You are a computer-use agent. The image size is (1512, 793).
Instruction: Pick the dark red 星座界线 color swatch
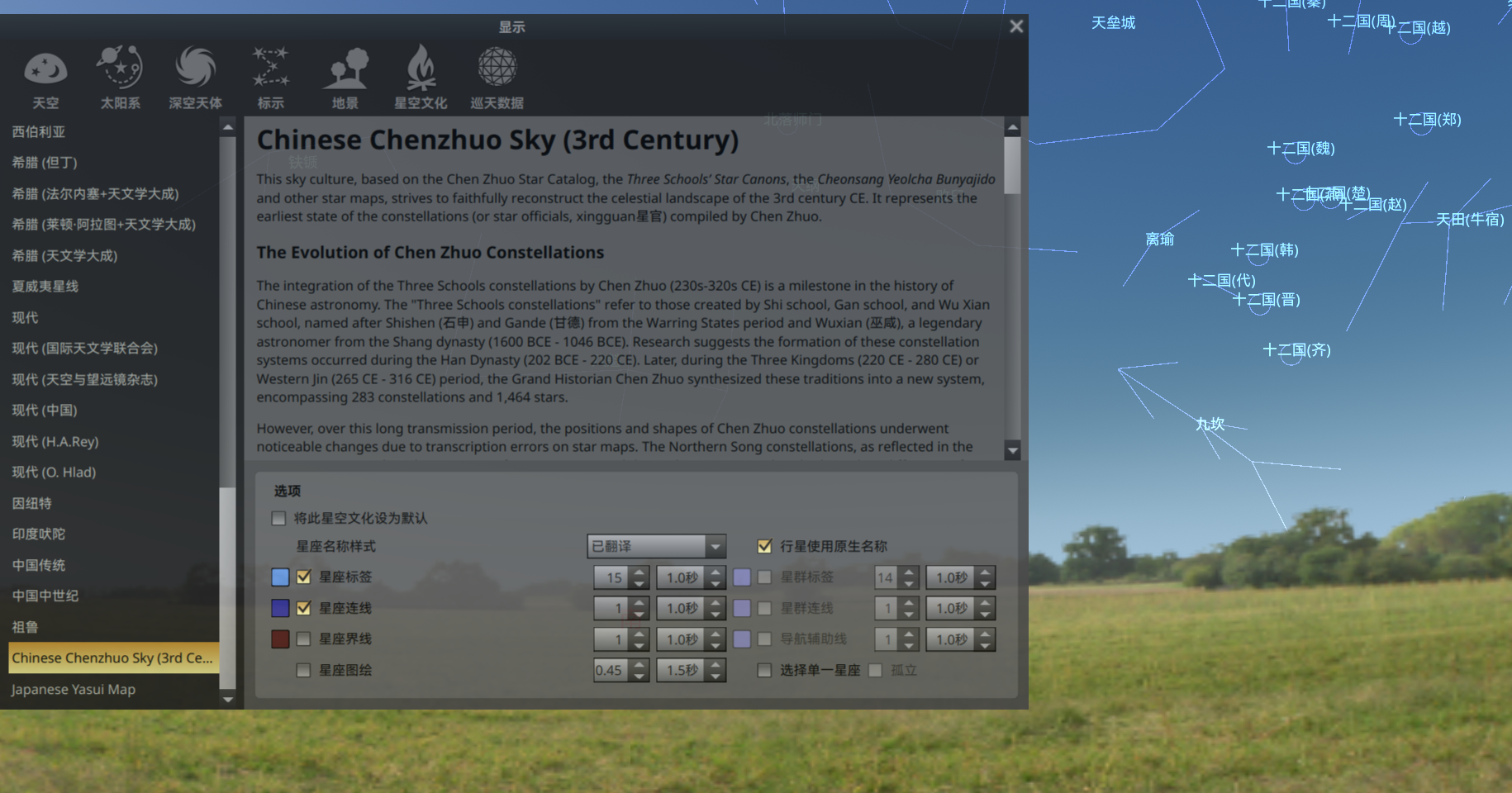pos(280,639)
